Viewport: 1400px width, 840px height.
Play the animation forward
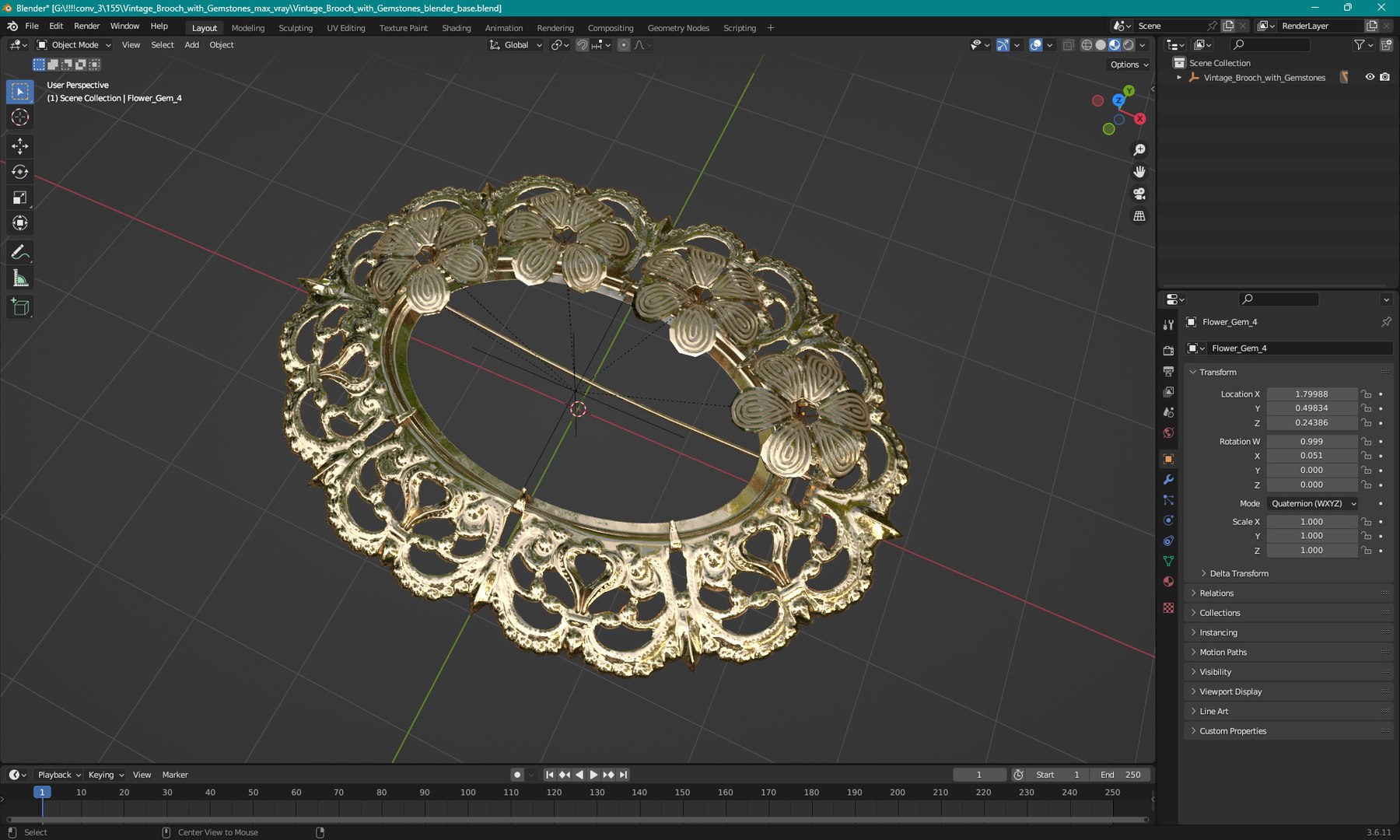(593, 775)
